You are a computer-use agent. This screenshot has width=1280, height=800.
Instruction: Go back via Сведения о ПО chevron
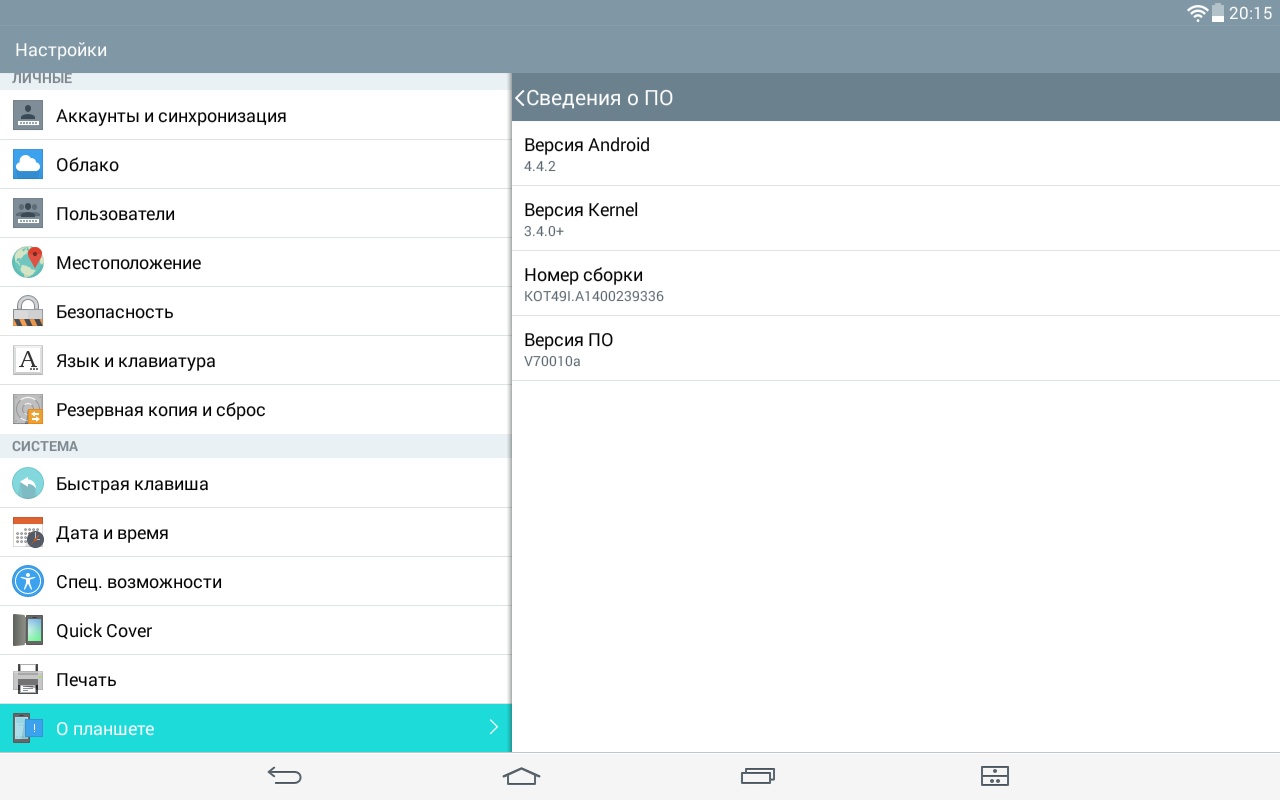520,98
